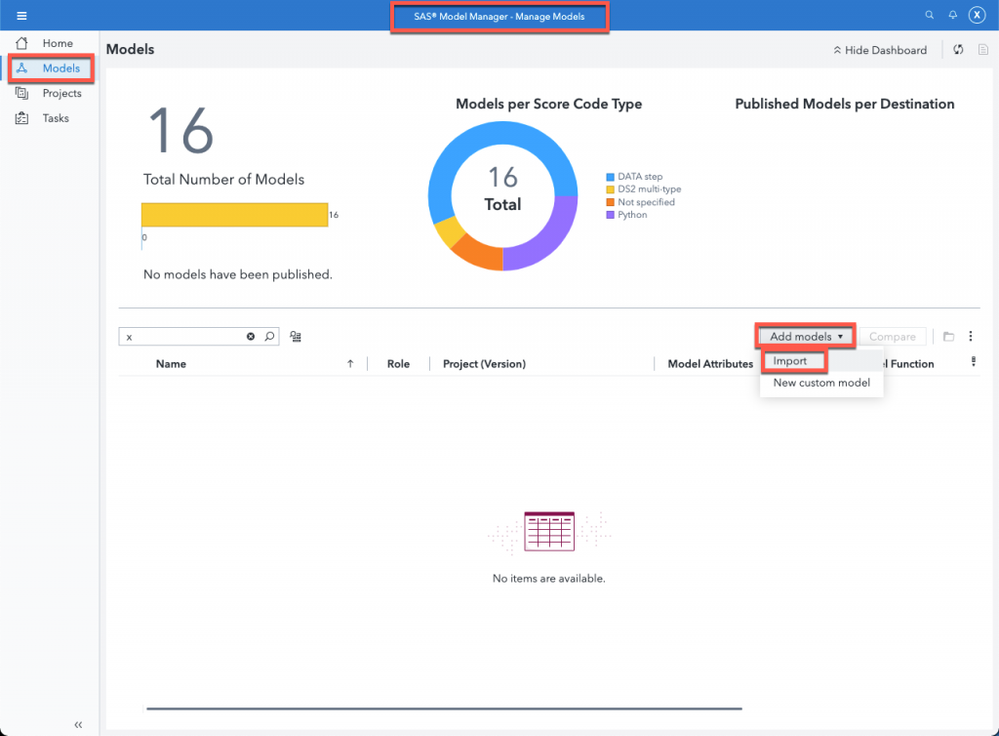Click Not specified orange legend swatch

pyautogui.click(x=610, y=202)
